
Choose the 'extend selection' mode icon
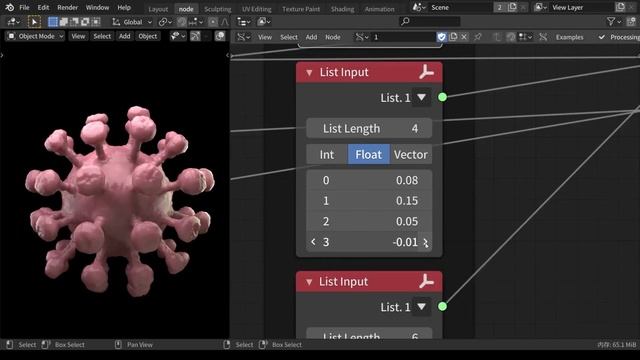tap(64, 22)
